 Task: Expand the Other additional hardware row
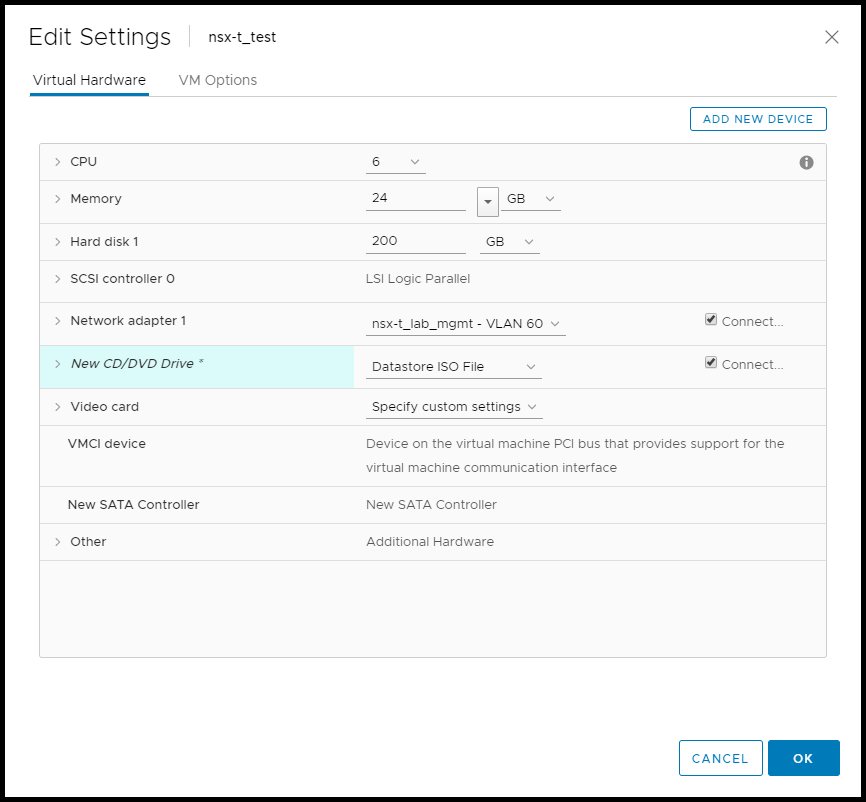click(58, 542)
